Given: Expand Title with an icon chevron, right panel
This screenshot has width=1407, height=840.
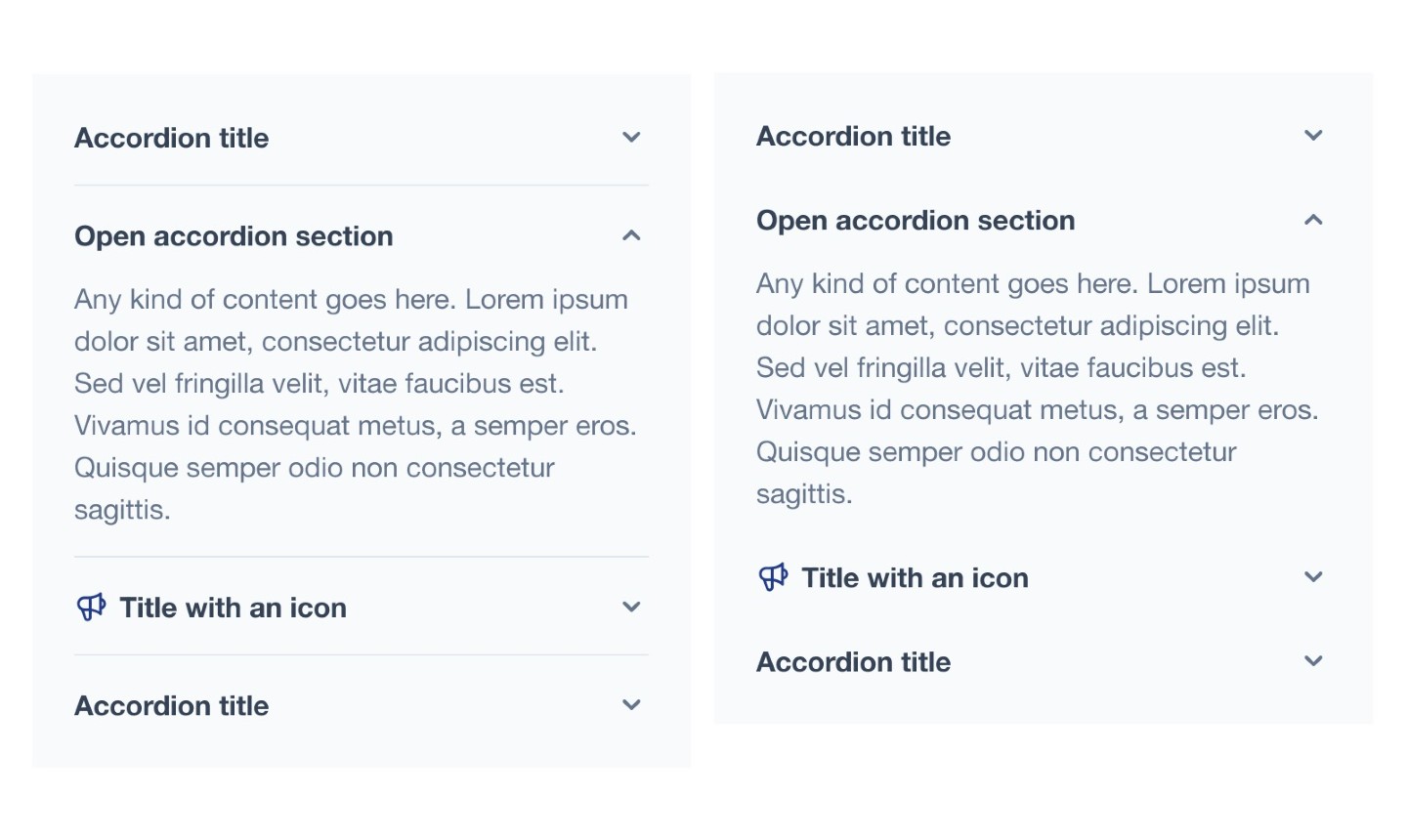Looking at the screenshot, I should pyautogui.click(x=1314, y=577).
